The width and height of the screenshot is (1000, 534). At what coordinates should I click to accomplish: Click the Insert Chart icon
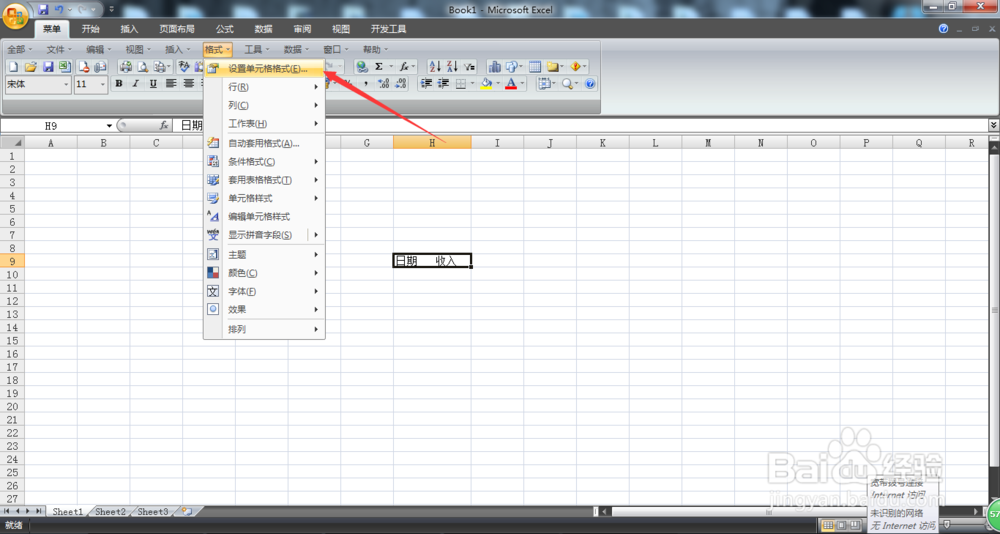coord(494,66)
